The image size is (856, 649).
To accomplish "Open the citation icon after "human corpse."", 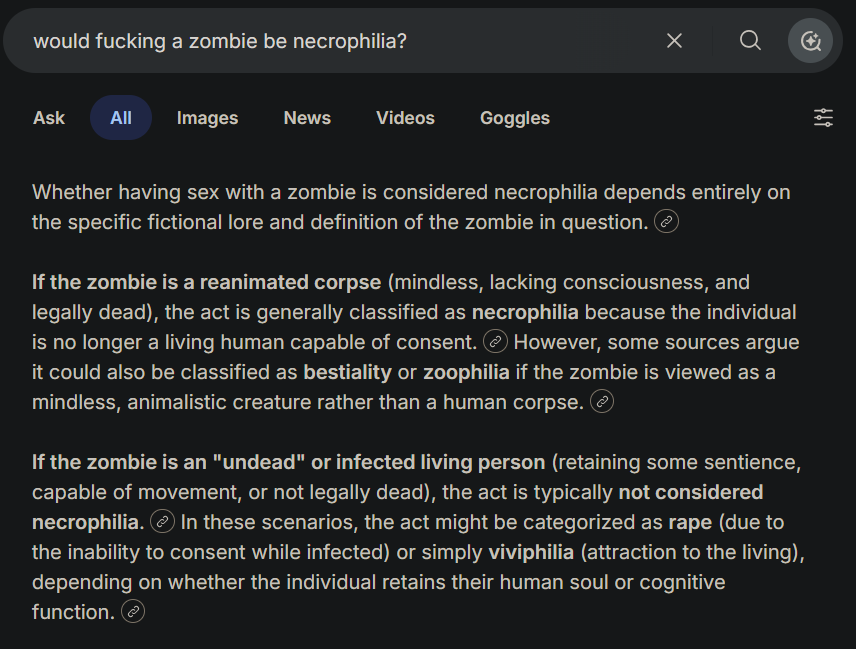I will [602, 402].
